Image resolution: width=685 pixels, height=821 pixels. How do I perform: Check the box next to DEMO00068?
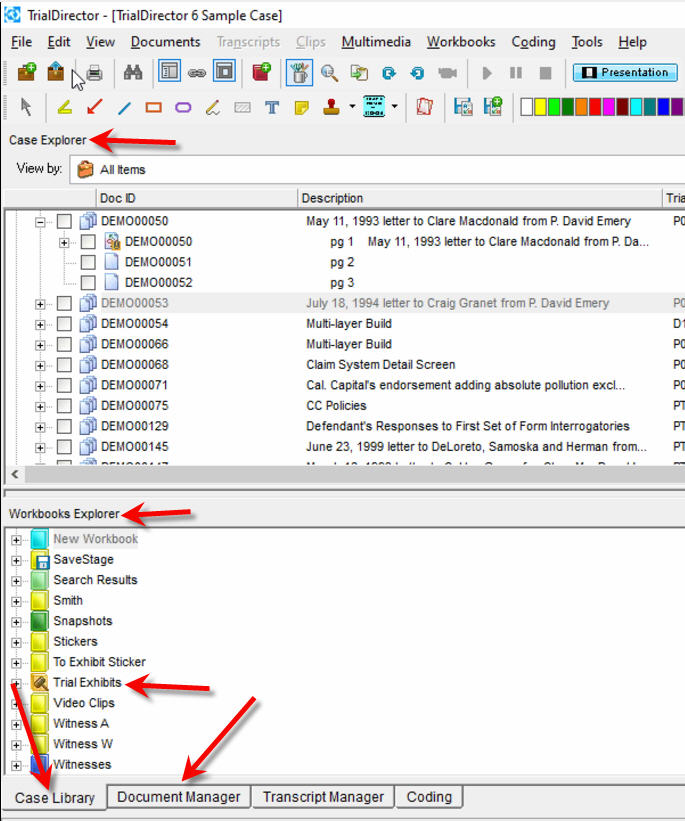64,364
